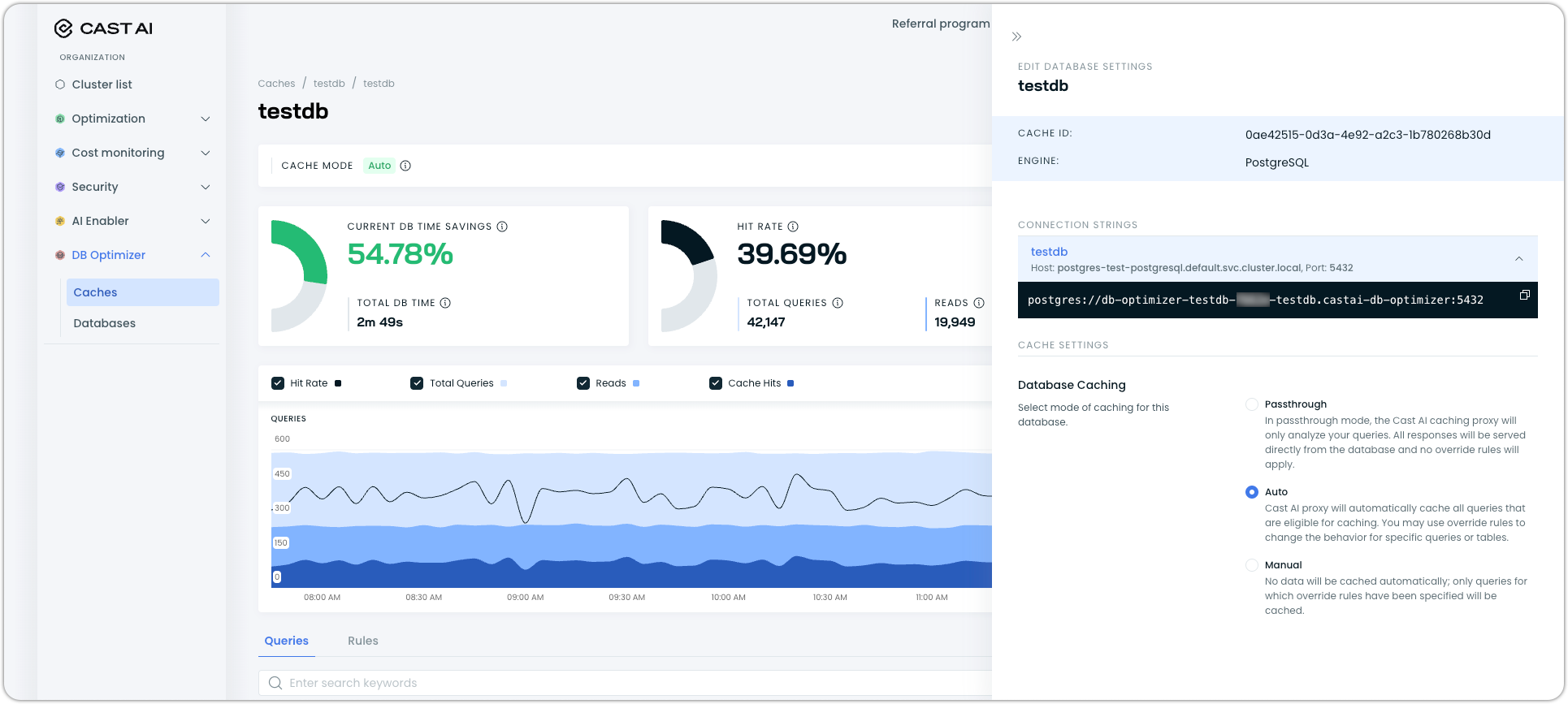
Task: Click the hit rate donut chart
Action: point(689,276)
